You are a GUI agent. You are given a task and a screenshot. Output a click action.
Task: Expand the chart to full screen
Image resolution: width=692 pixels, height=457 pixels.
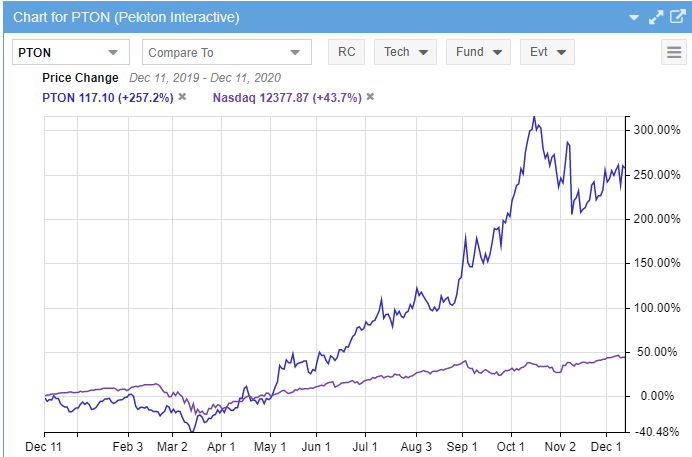click(656, 17)
